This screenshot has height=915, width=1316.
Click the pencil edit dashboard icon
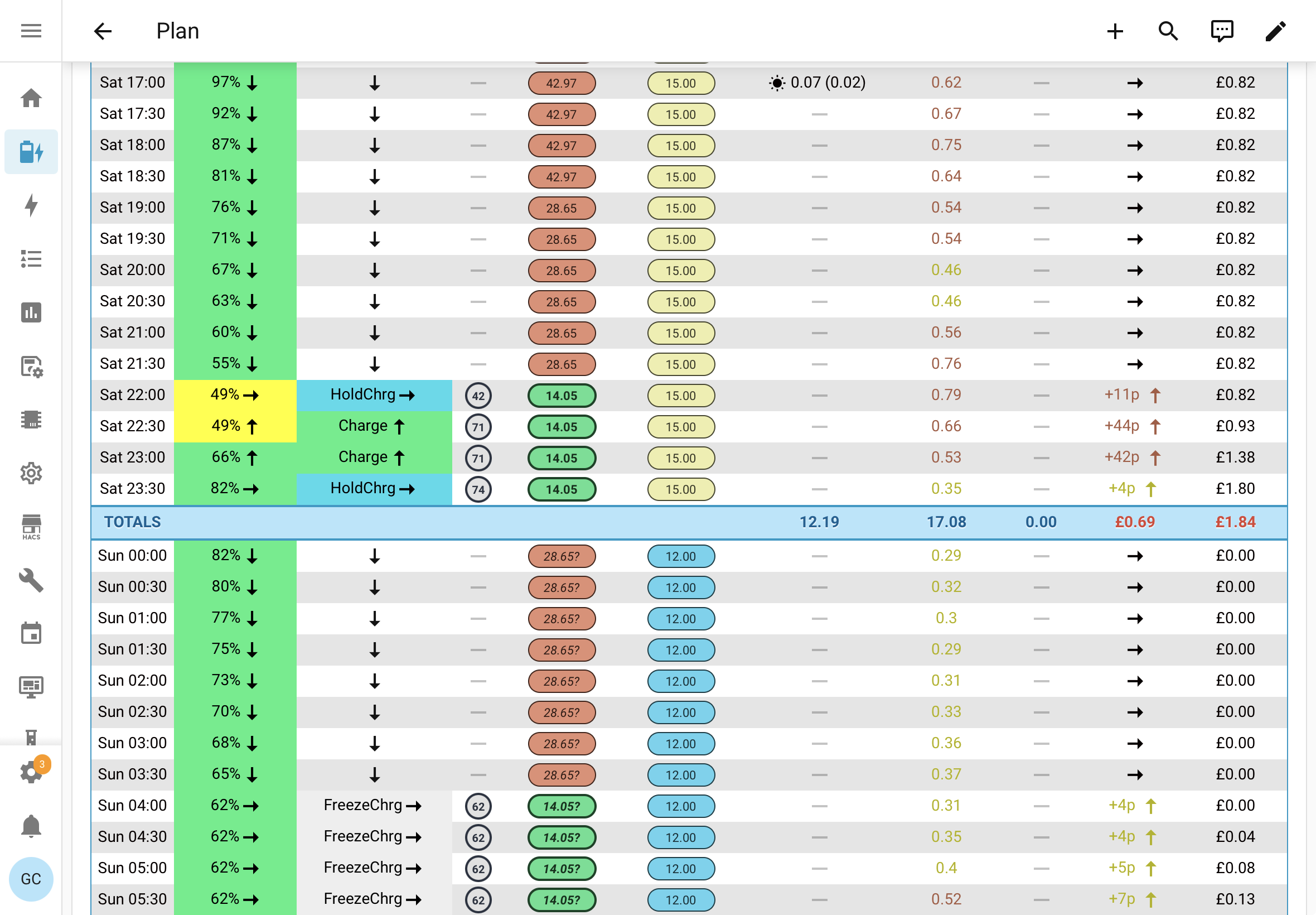pyautogui.click(x=1275, y=31)
